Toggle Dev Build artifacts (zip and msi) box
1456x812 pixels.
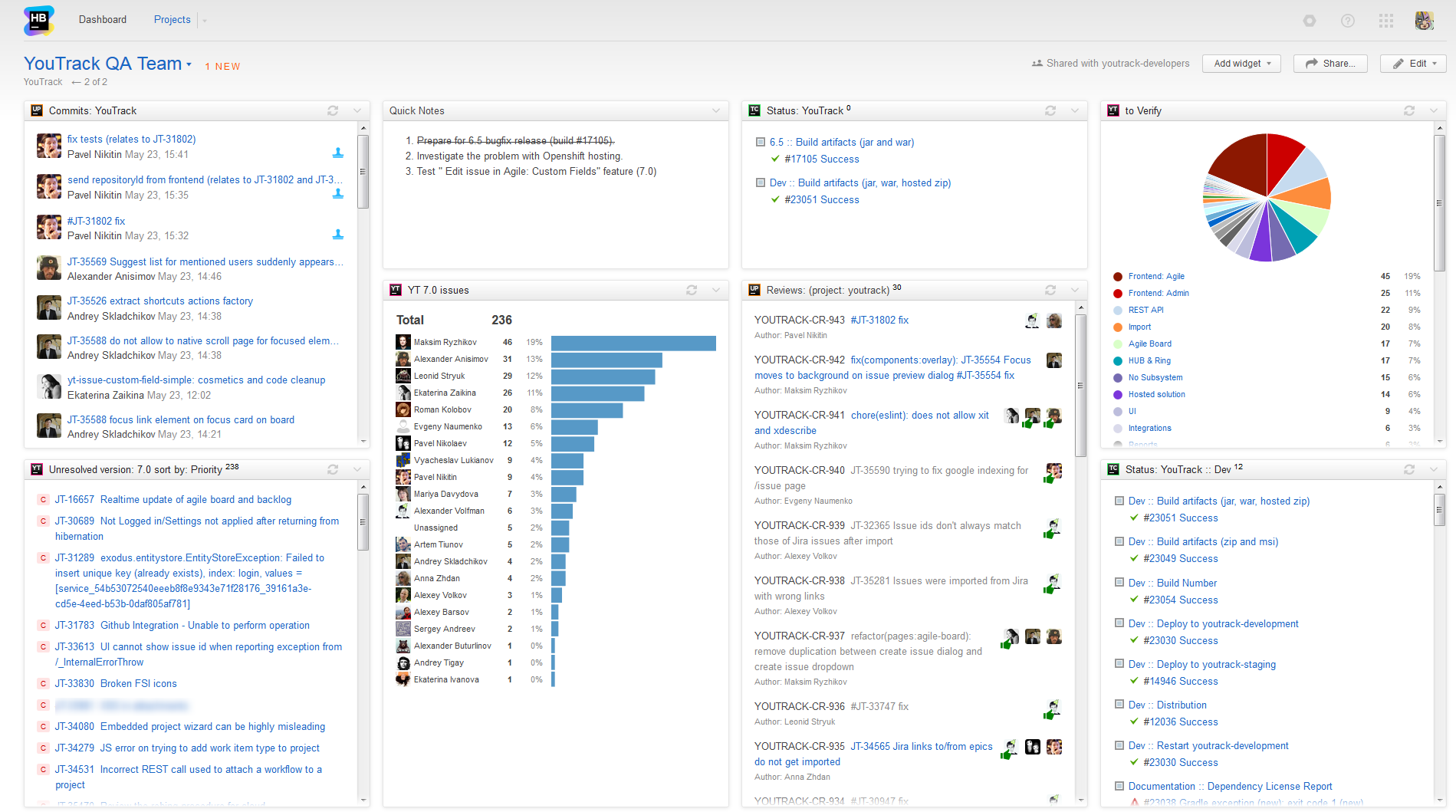1119,541
